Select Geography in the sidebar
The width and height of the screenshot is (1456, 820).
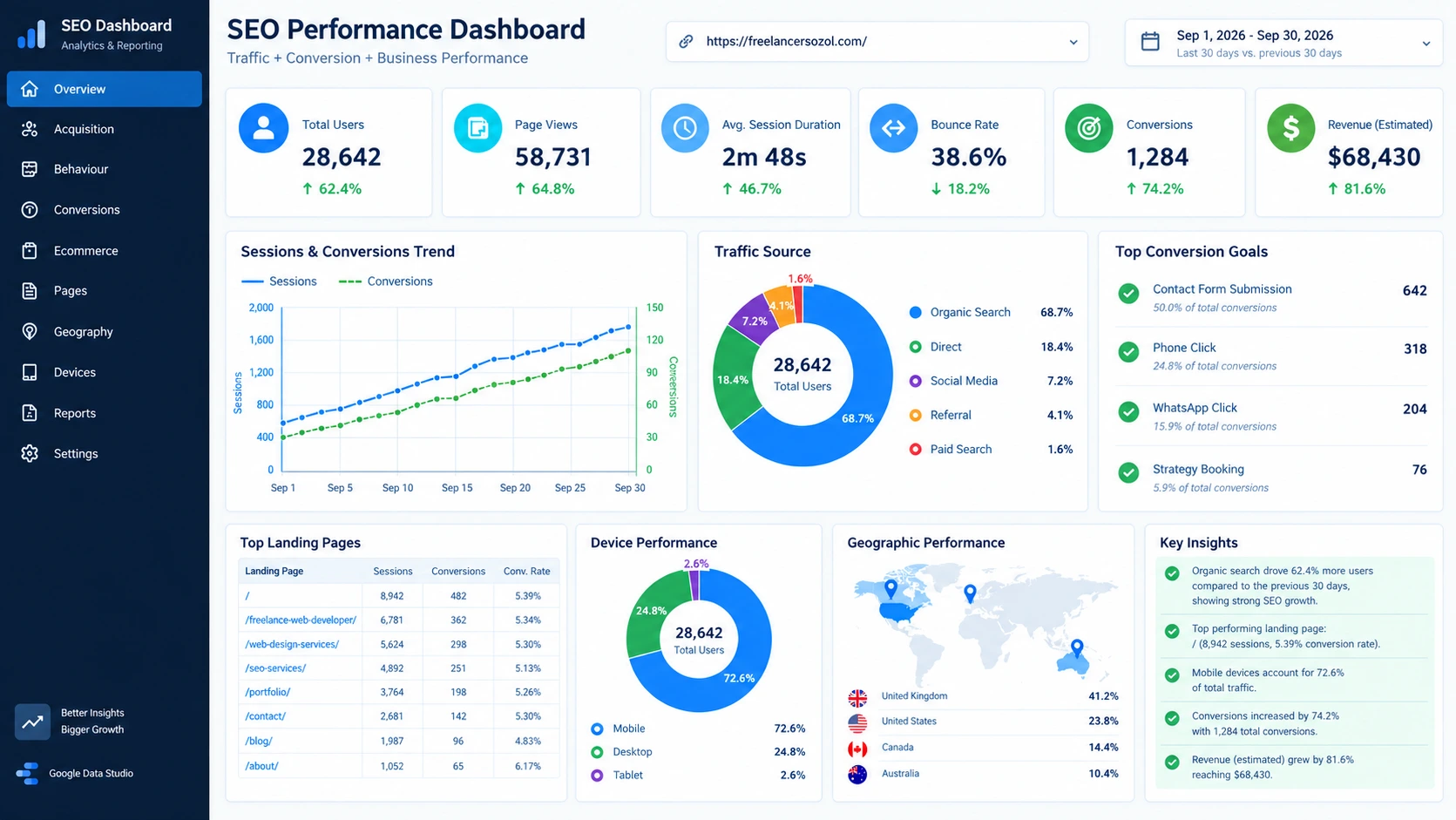(105, 332)
